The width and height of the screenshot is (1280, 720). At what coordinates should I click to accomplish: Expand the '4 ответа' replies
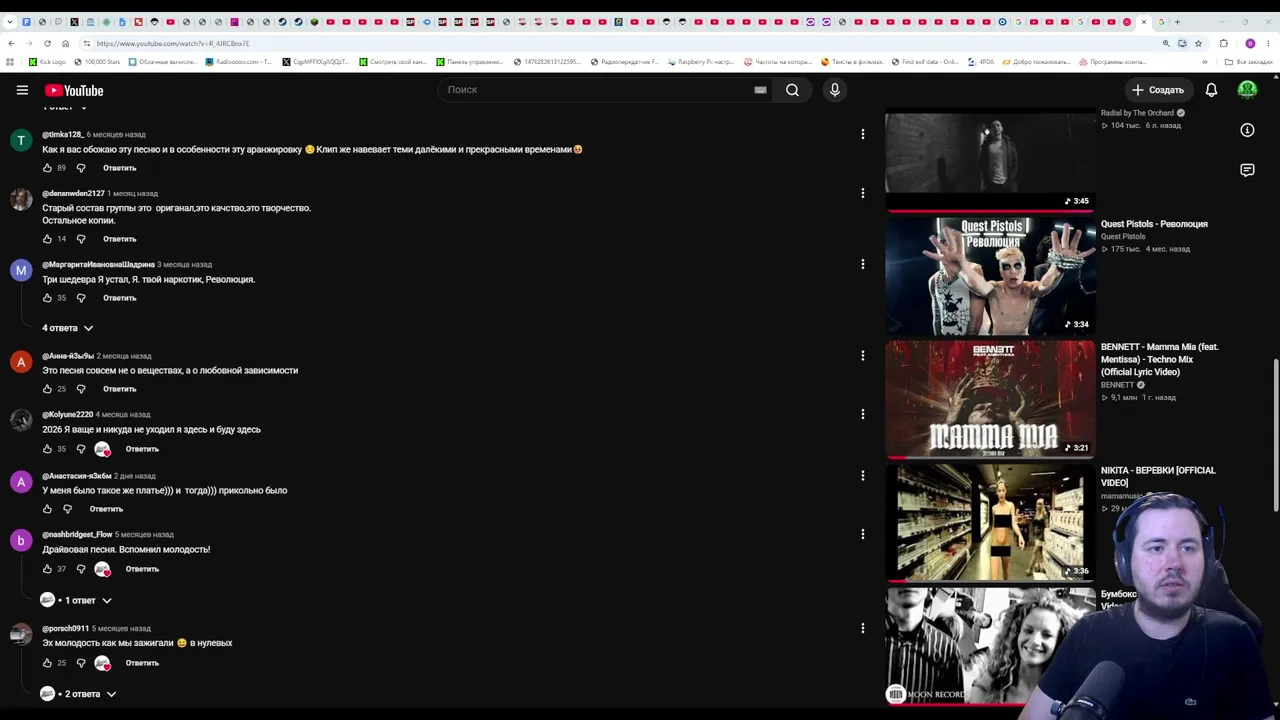pyautogui.click(x=67, y=328)
